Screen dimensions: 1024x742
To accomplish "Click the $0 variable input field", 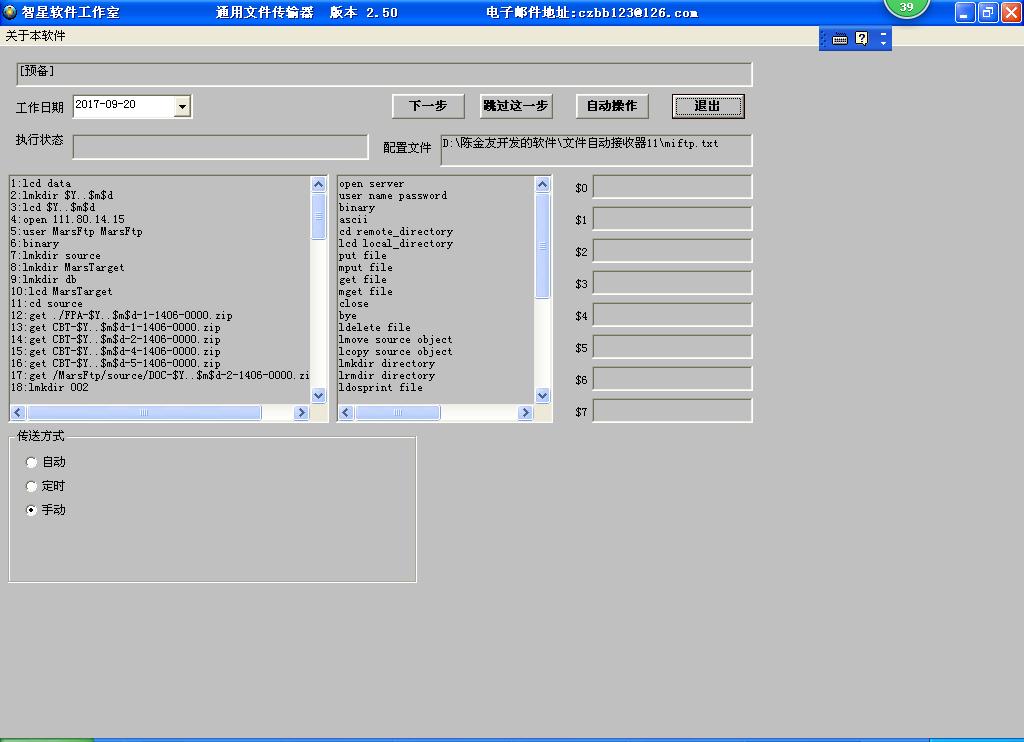I will [671, 187].
